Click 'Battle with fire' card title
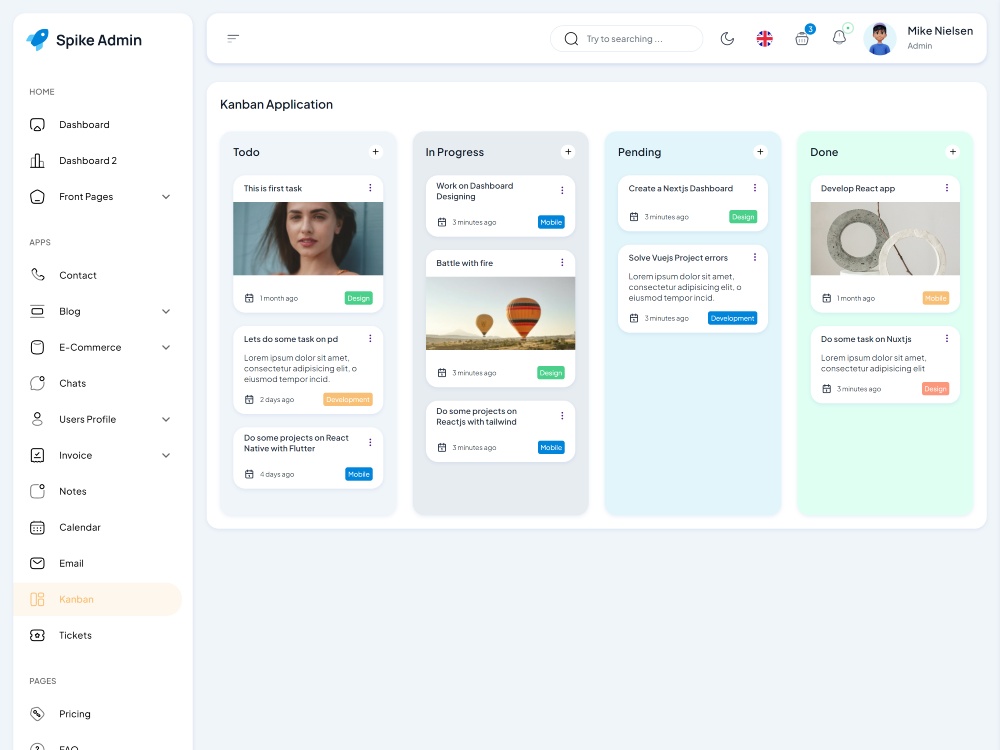 click(x=464, y=263)
